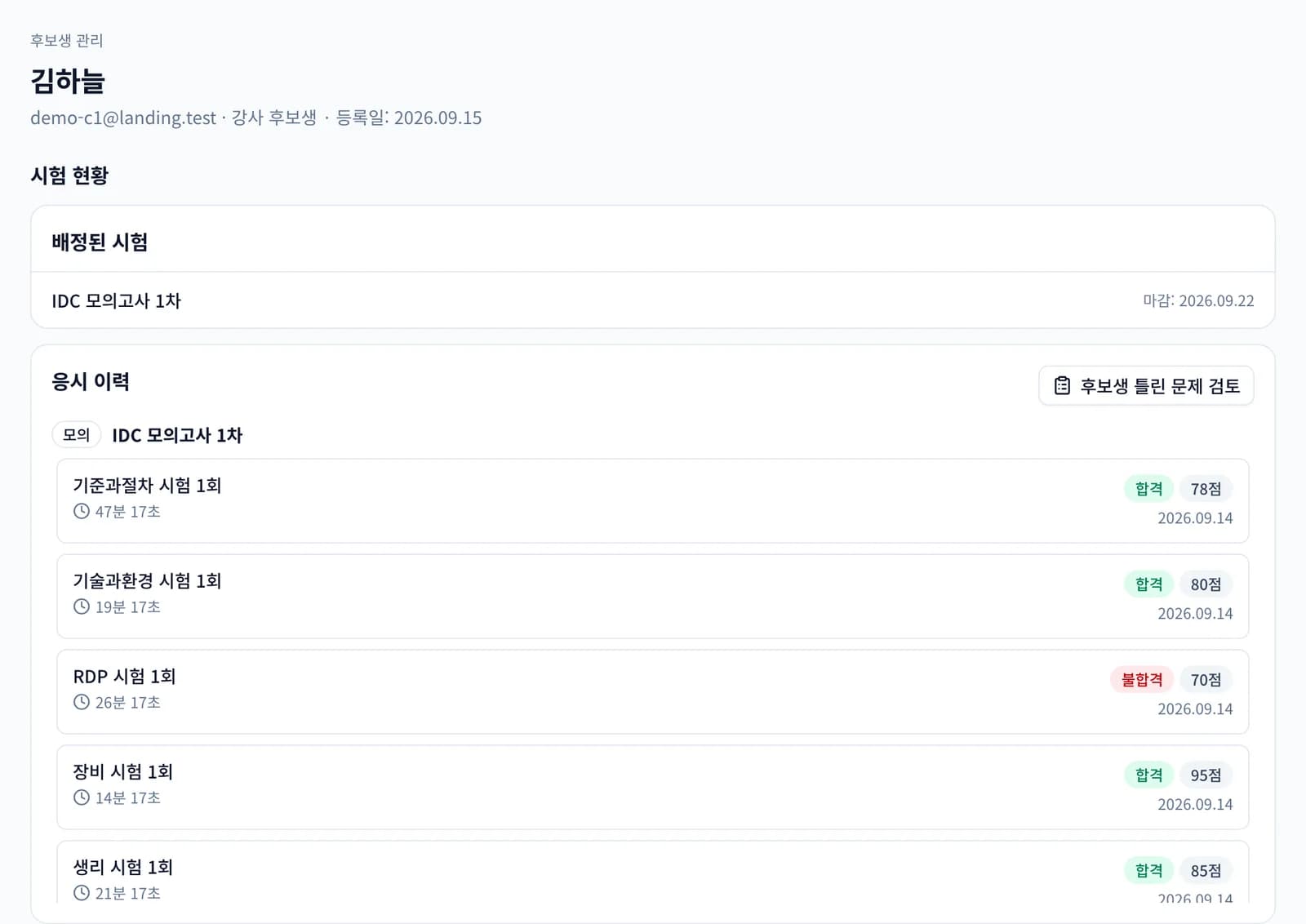This screenshot has width=1306, height=924.
Task: Open assigned exam IDC 모의고사 1차 row
Action: pos(653,300)
